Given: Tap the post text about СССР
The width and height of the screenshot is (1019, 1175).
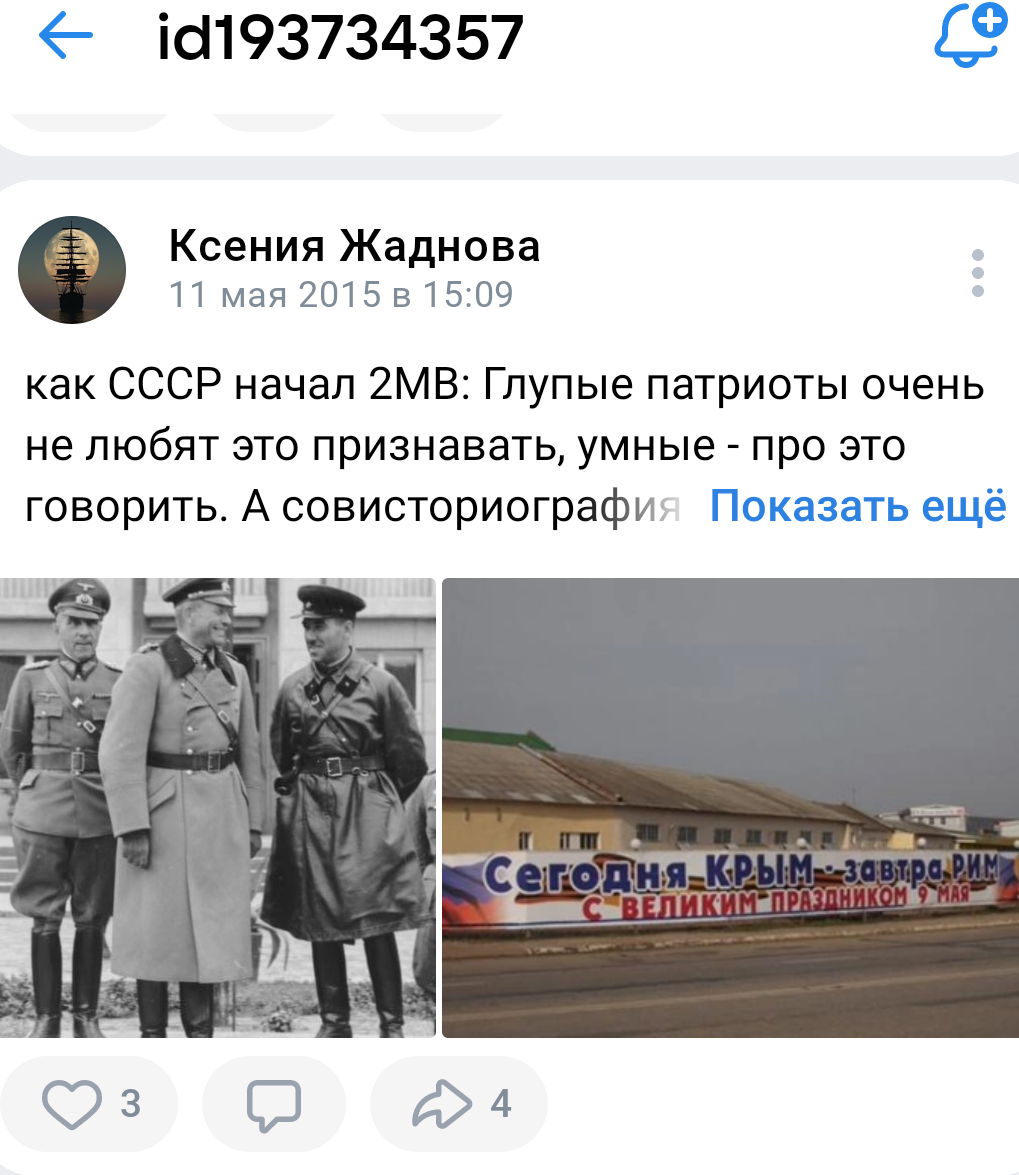Looking at the screenshot, I should [504, 445].
